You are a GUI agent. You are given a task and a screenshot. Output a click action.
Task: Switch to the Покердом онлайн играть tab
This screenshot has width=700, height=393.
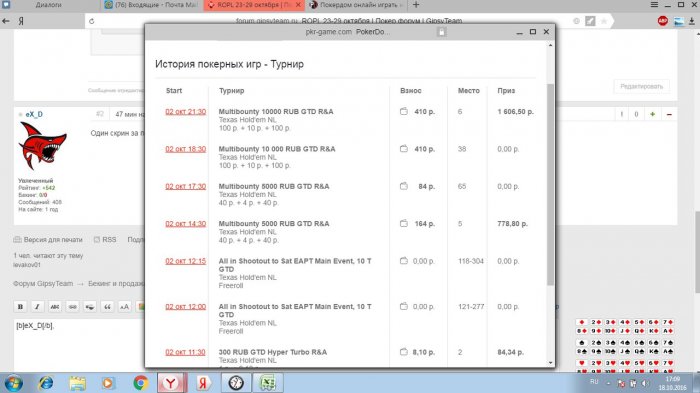(x=356, y=5)
